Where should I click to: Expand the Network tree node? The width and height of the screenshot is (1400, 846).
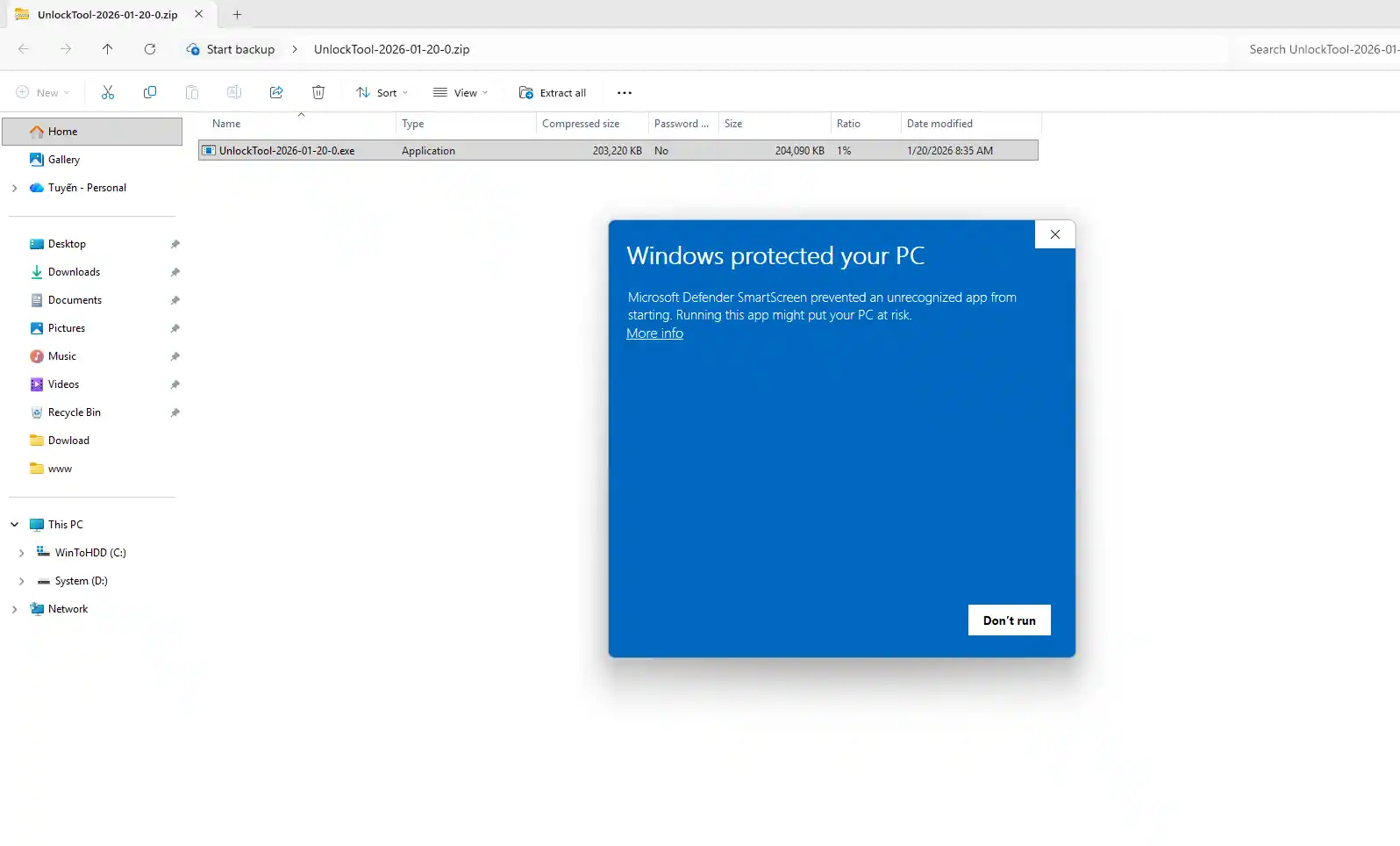coord(14,609)
